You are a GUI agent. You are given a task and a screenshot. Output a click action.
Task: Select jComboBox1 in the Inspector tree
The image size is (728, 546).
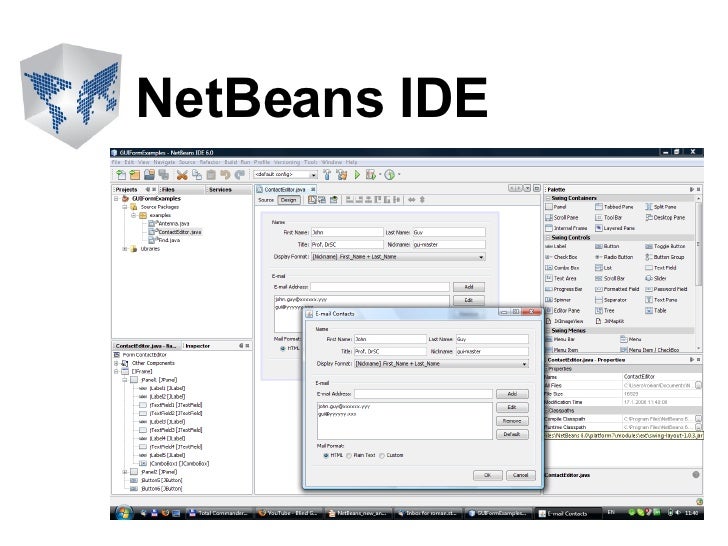(175, 464)
